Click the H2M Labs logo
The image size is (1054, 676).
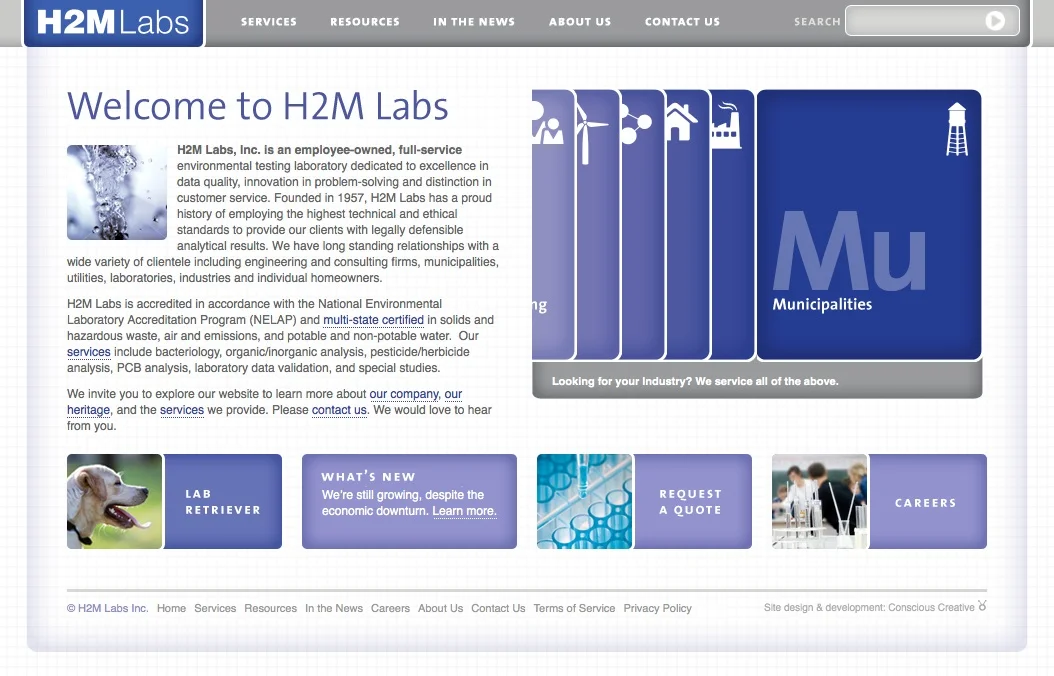point(114,22)
